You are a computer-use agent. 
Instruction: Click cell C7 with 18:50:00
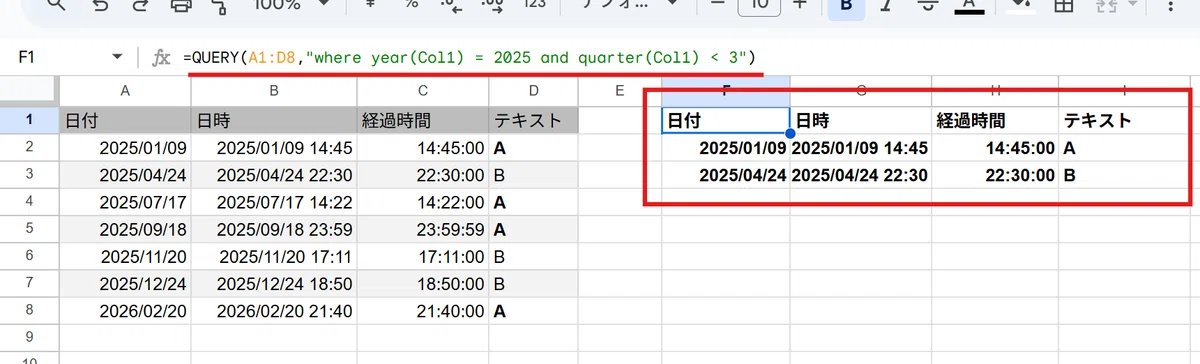[422, 284]
